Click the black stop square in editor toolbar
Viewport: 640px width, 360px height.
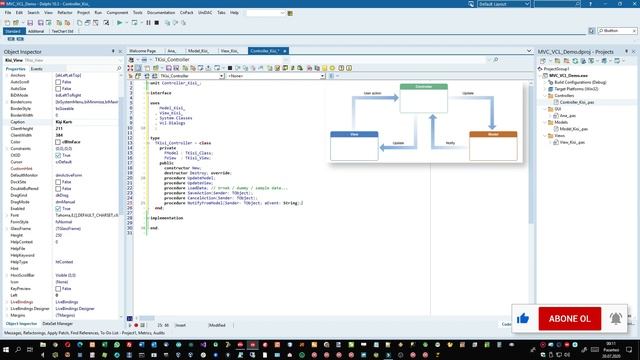[230, 68]
